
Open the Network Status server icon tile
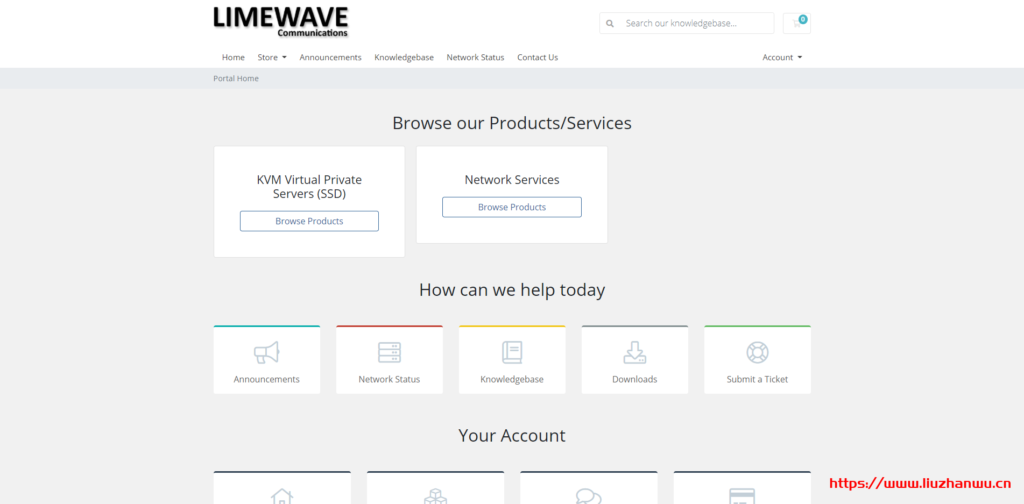pos(389,353)
